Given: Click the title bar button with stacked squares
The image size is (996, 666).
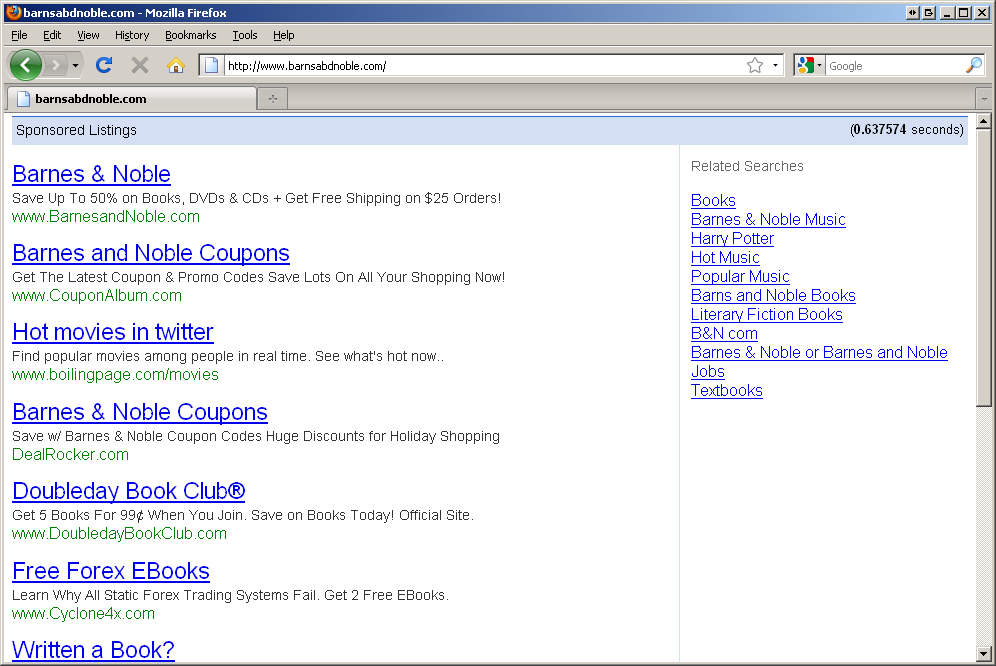Looking at the screenshot, I should [929, 12].
